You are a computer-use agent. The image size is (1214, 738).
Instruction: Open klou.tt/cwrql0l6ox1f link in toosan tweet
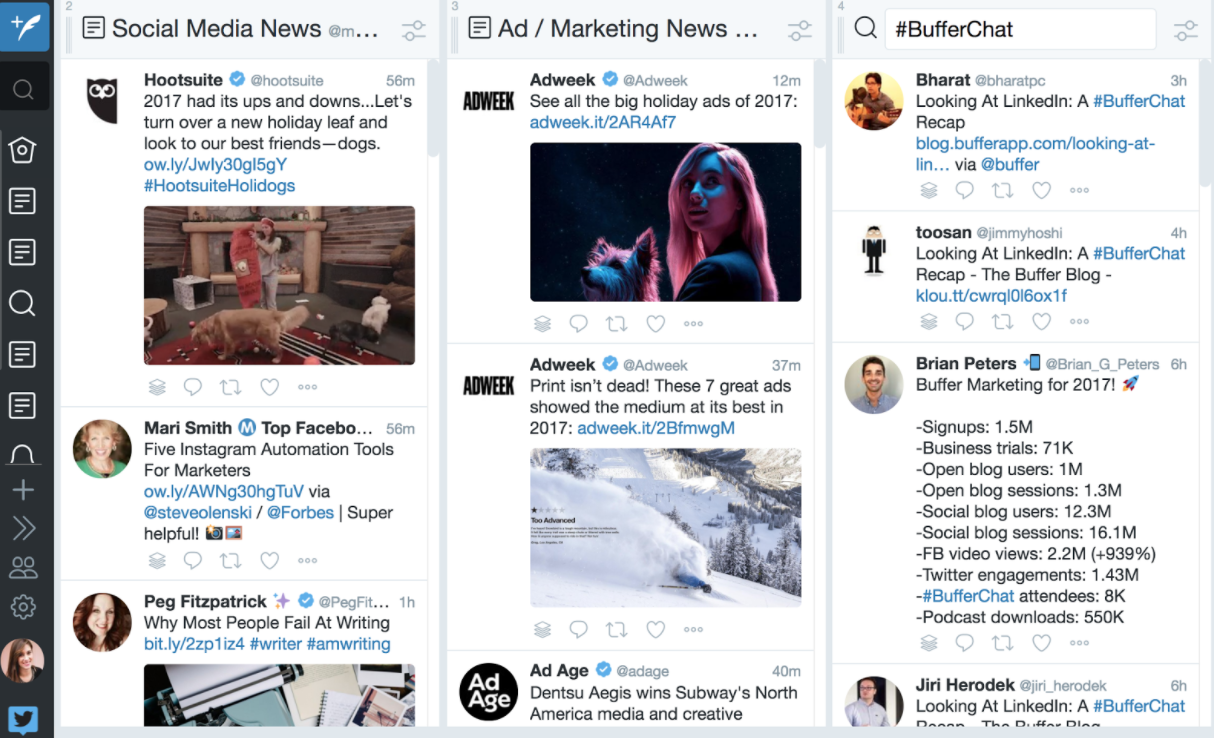(x=991, y=296)
